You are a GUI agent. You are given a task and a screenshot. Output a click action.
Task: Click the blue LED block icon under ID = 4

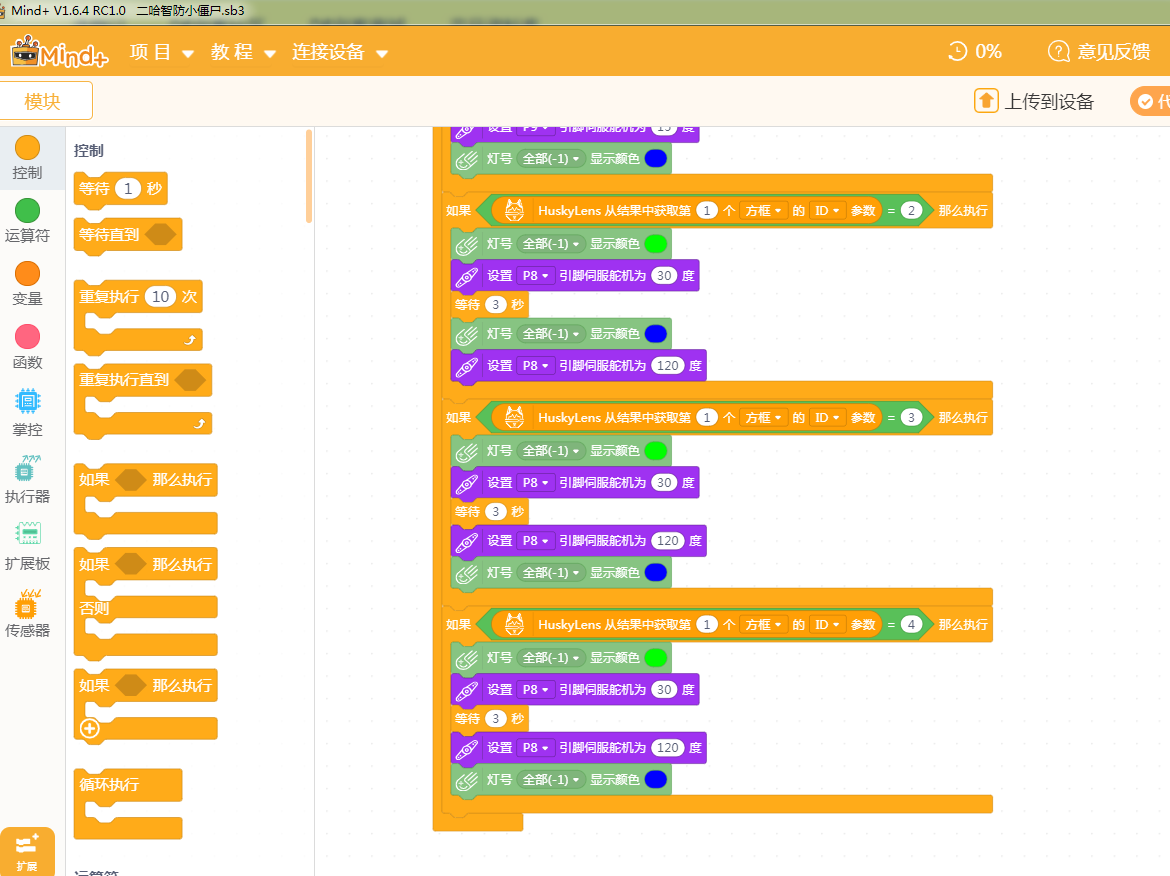tap(467, 780)
